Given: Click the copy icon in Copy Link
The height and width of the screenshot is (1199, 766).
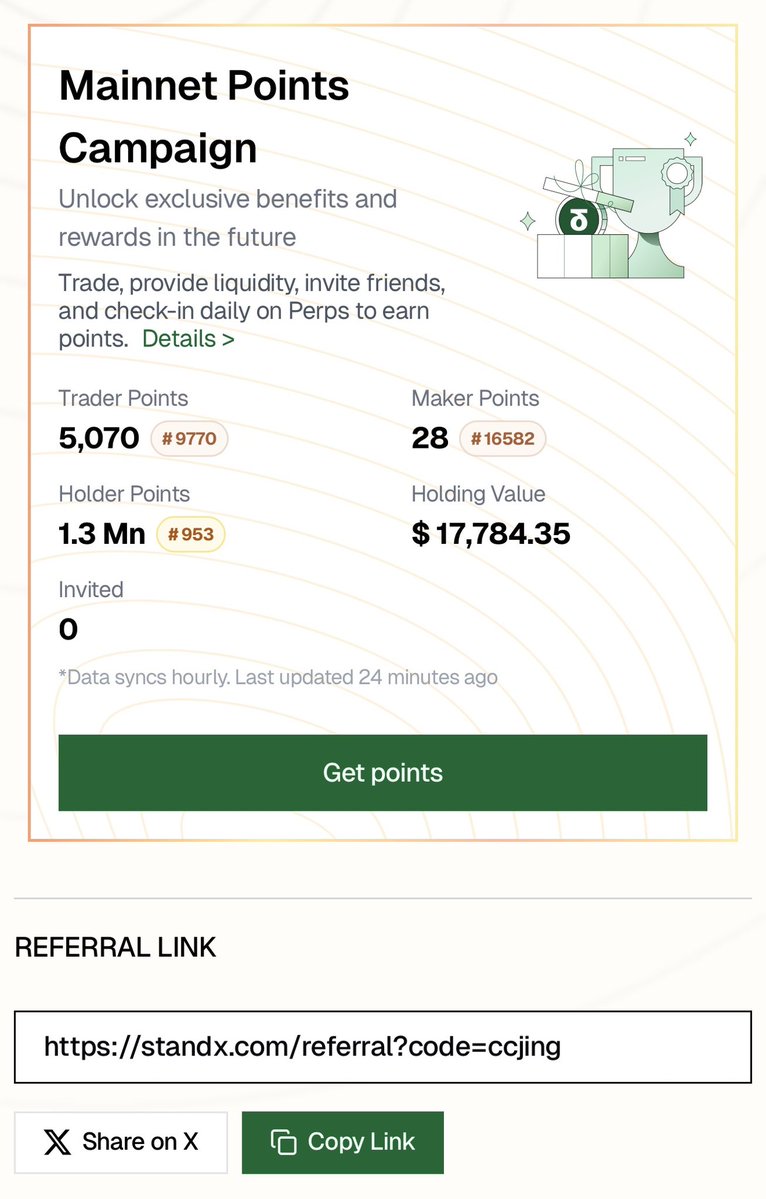Looking at the screenshot, I should pyautogui.click(x=284, y=1142).
